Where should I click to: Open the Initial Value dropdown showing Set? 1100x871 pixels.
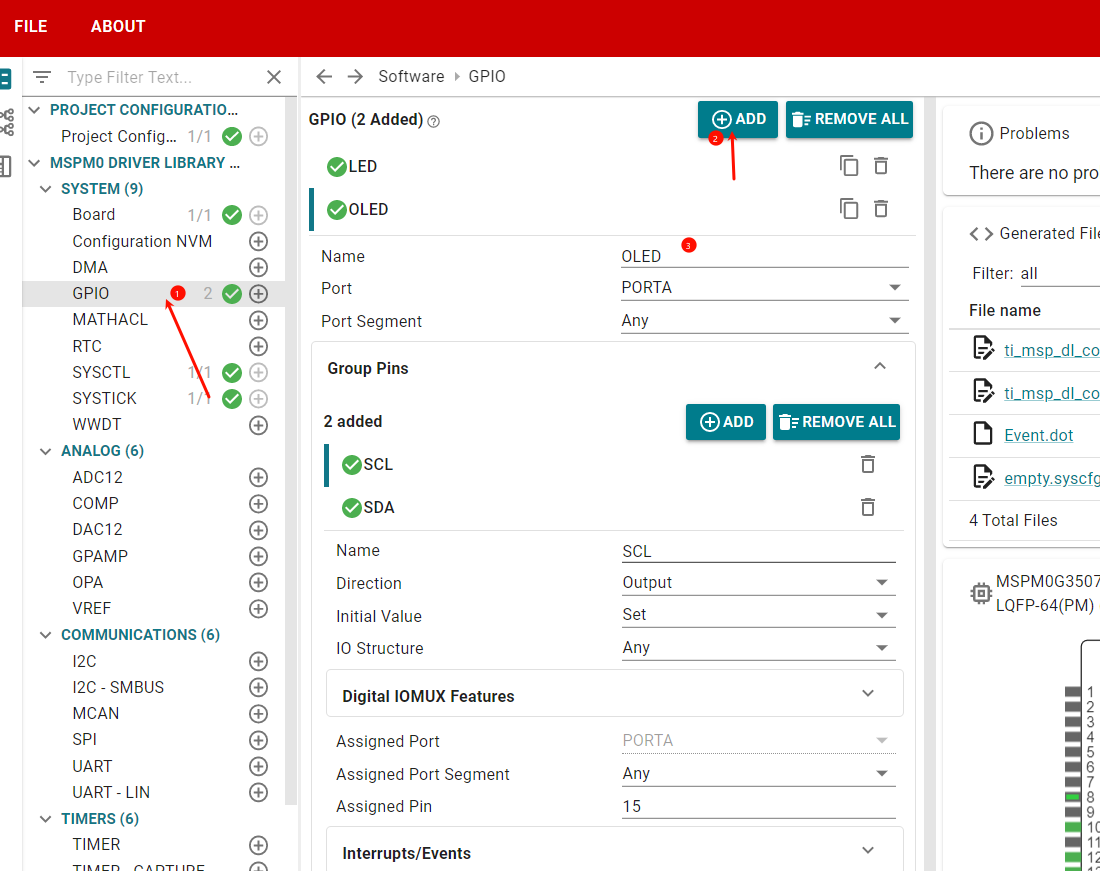point(758,615)
